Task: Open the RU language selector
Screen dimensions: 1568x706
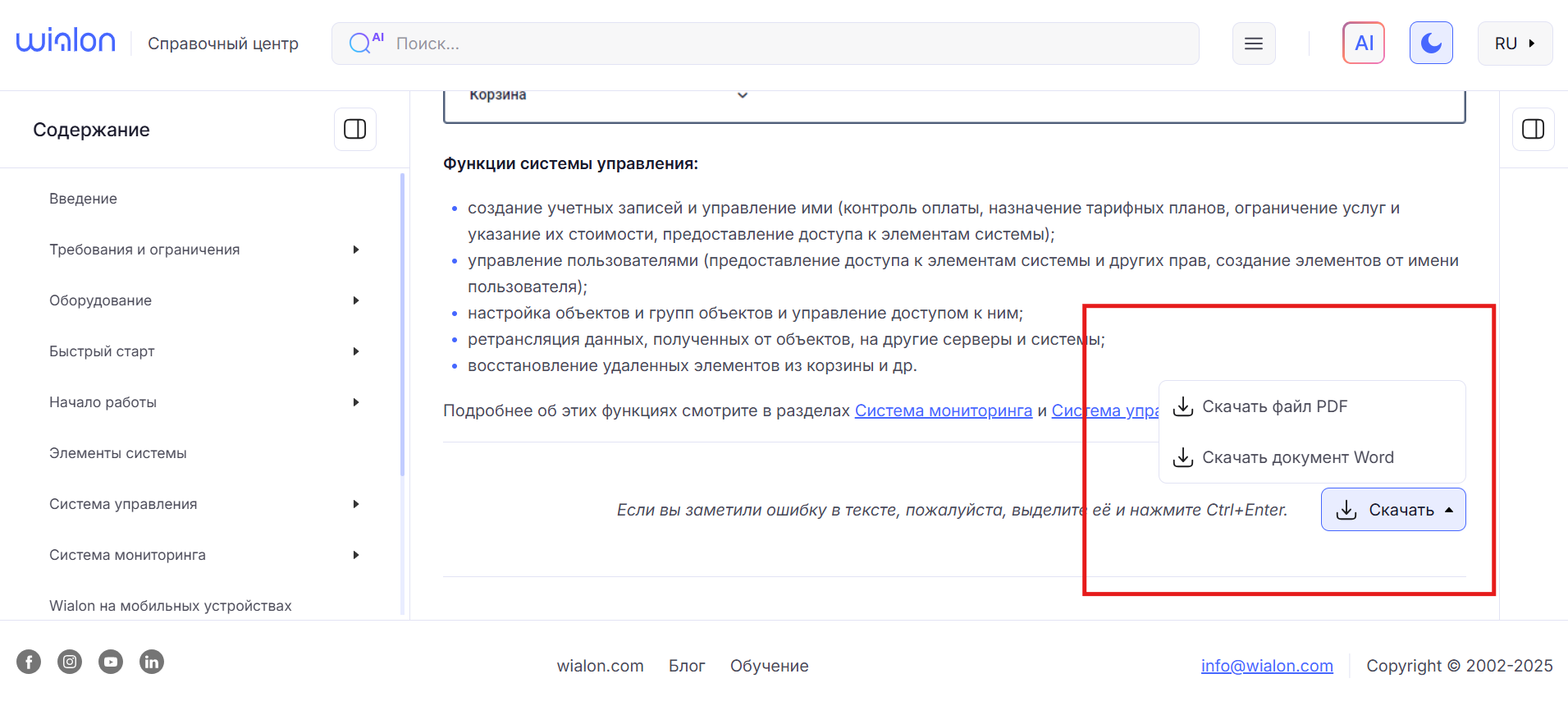Action: pyautogui.click(x=1515, y=44)
